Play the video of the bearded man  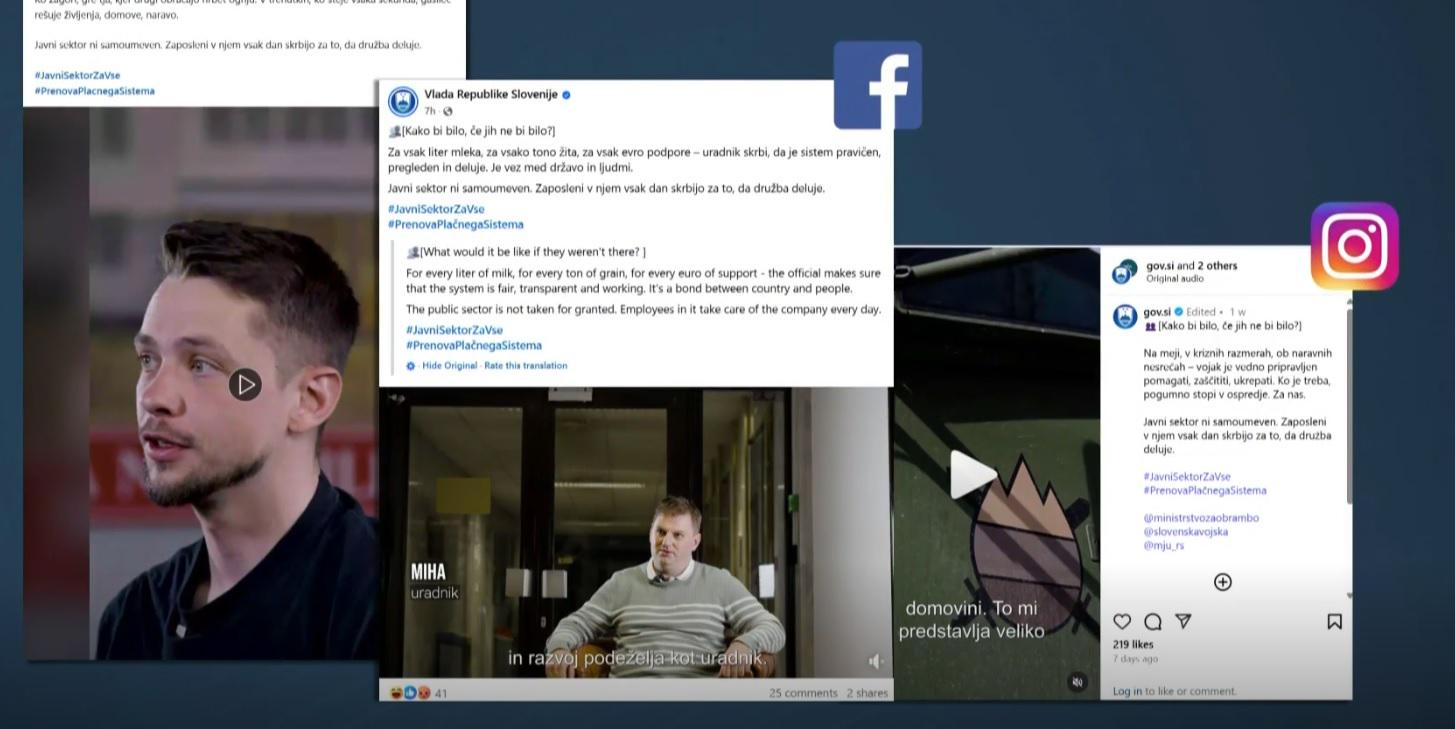[245, 384]
